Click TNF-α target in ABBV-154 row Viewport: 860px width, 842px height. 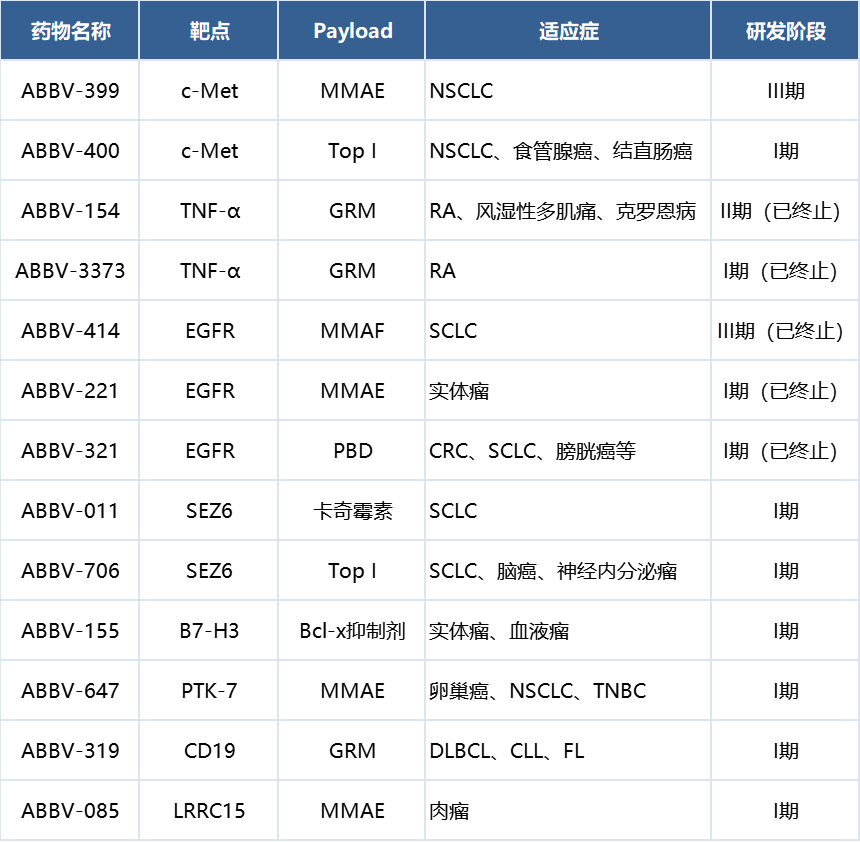click(x=210, y=211)
